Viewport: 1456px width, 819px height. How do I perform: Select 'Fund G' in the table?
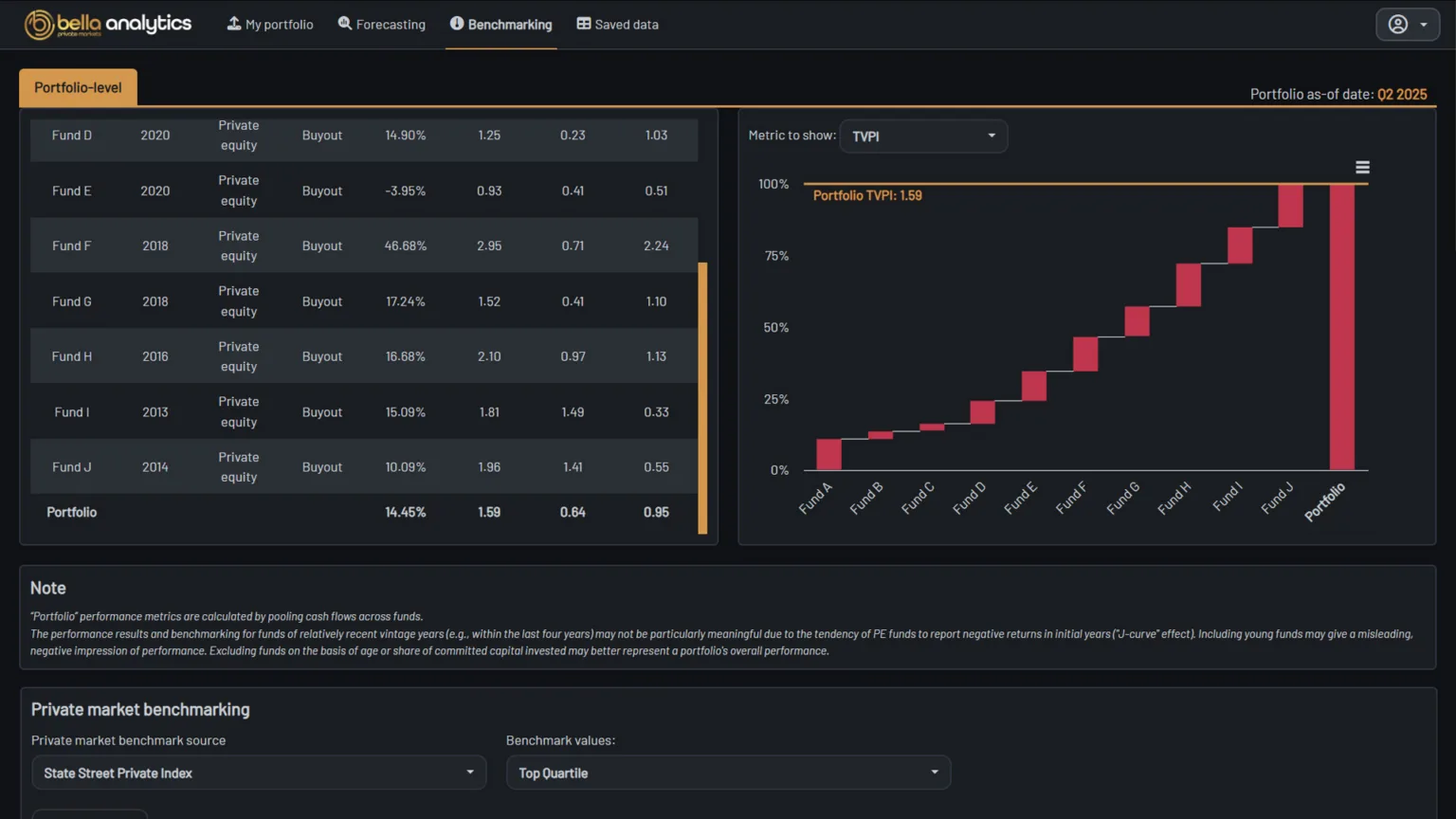point(72,301)
